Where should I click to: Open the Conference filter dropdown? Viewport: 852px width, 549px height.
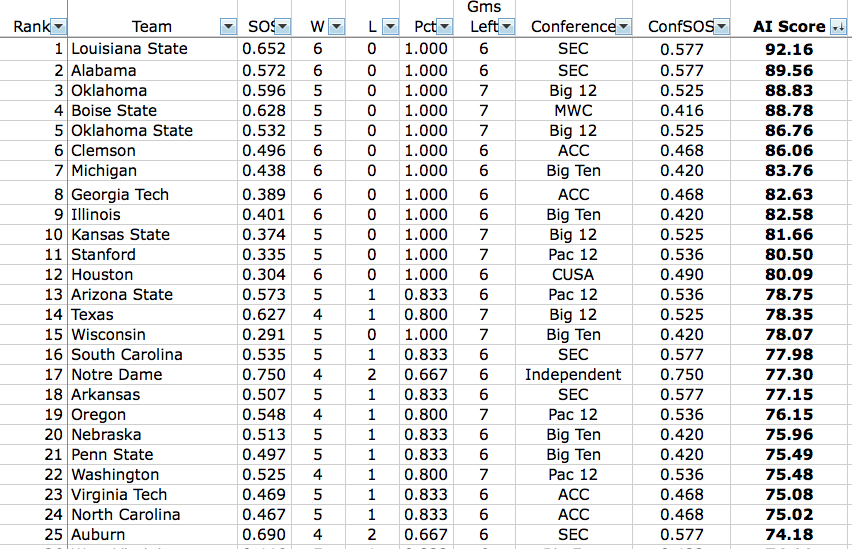pos(623,26)
